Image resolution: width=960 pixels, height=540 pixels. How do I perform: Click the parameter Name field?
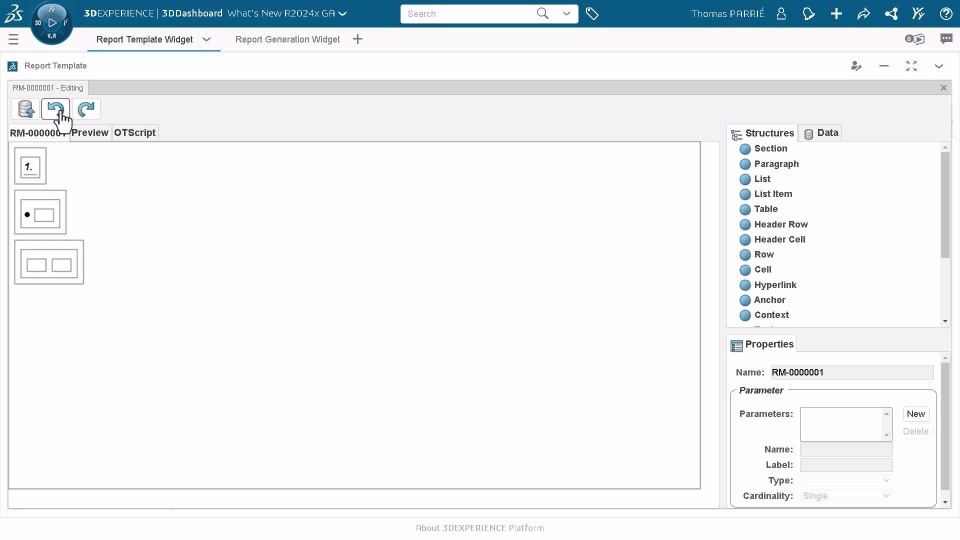pyautogui.click(x=846, y=449)
